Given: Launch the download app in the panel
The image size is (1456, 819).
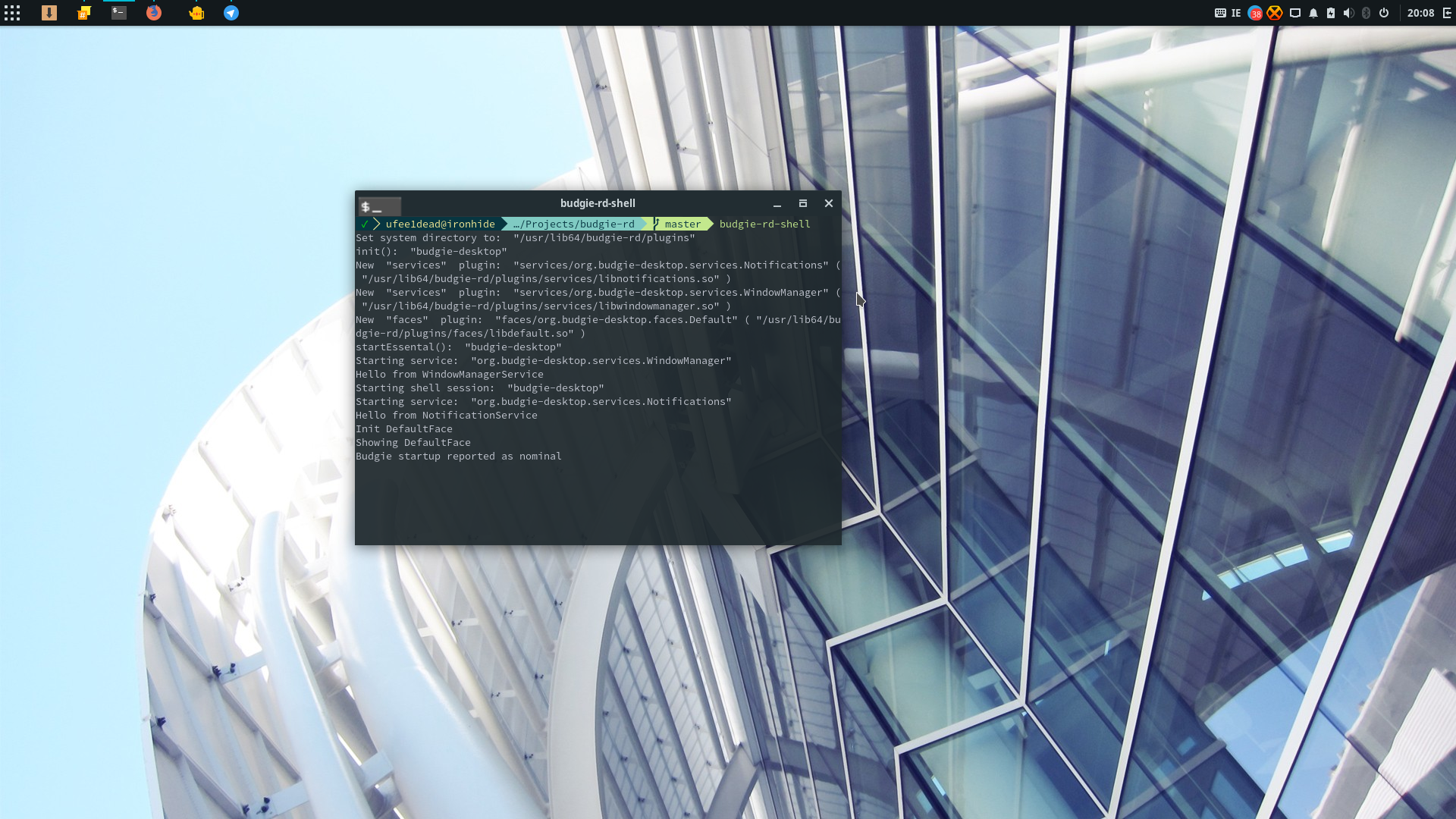Looking at the screenshot, I should pyautogui.click(x=49, y=13).
